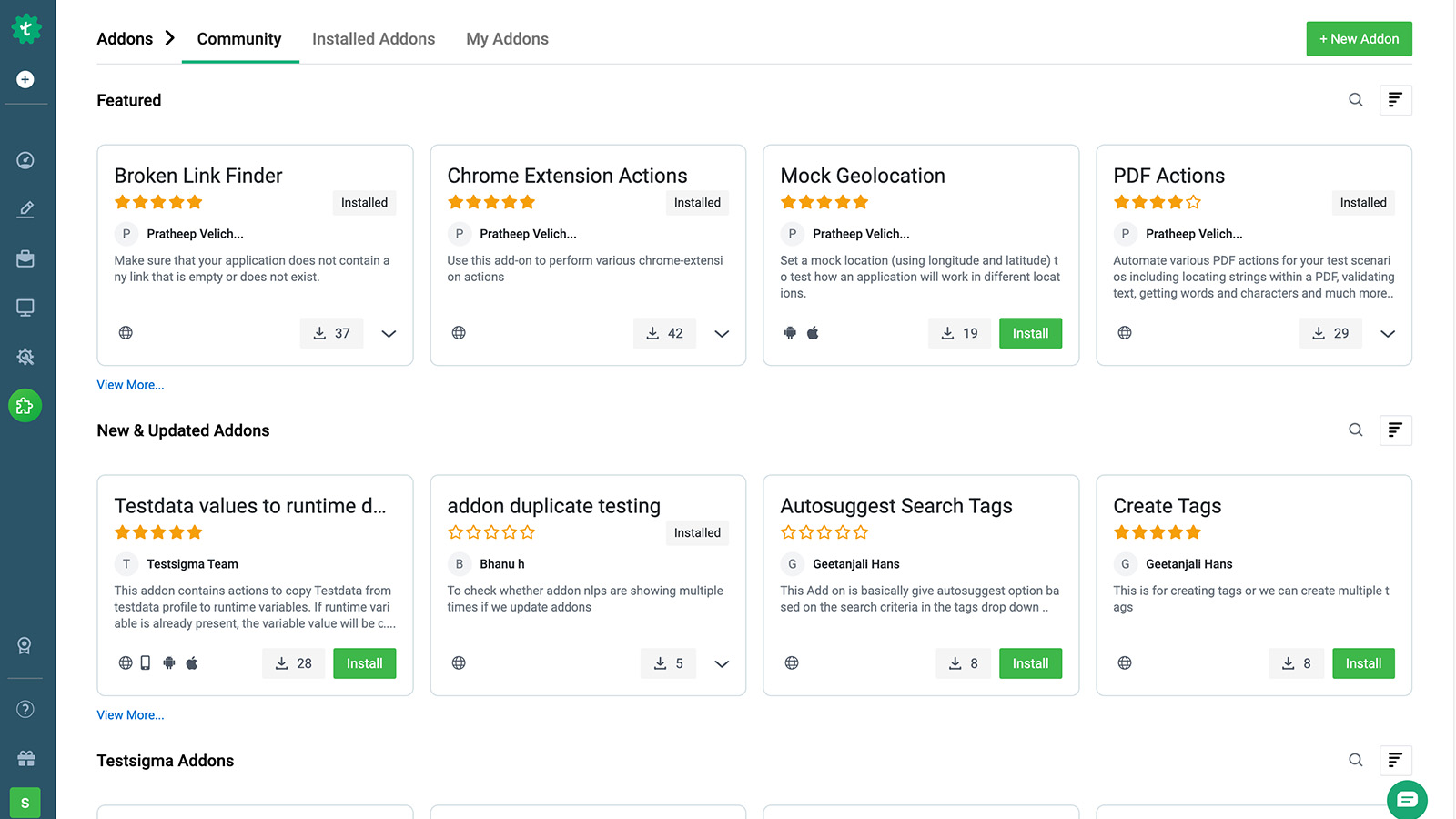1456x819 pixels.
Task: Install the Mock Geolocation addon
Action: pyautogui.click(x=1031, y=333)
